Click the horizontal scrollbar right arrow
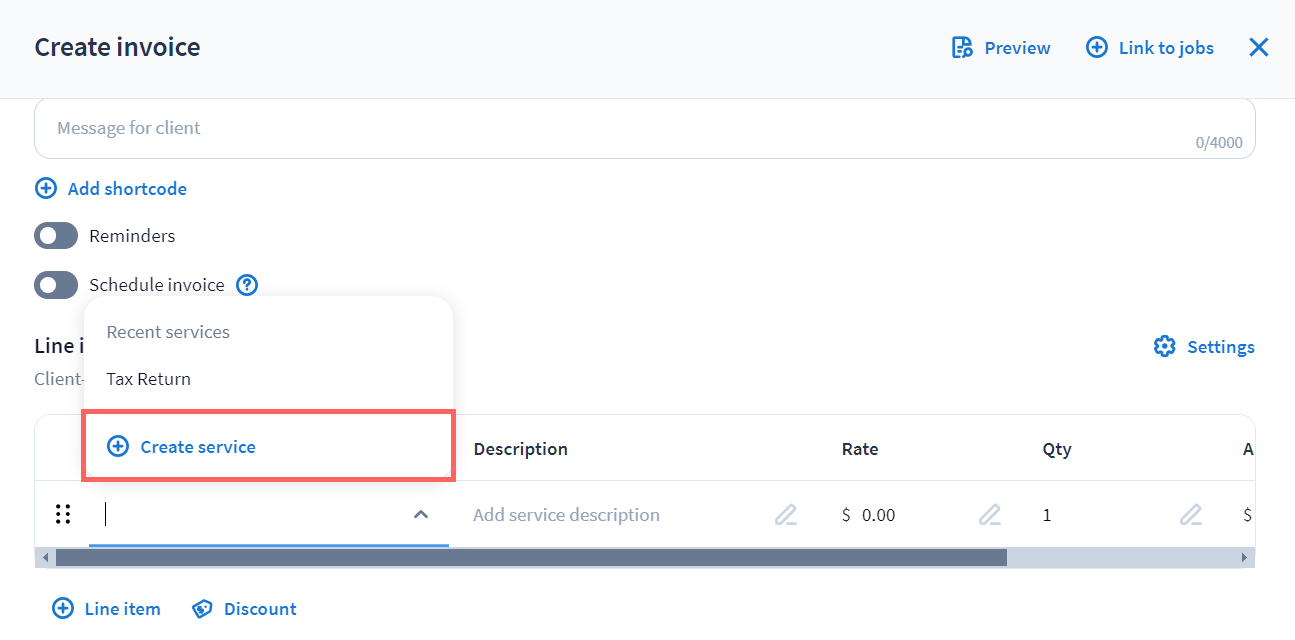The width and height of the screenshot is (1295, 640). click(x=1245, y=557)
